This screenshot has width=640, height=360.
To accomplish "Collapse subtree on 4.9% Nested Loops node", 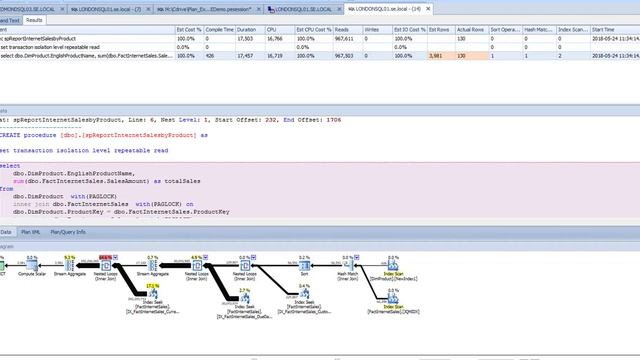I will (x=205, y=257).
